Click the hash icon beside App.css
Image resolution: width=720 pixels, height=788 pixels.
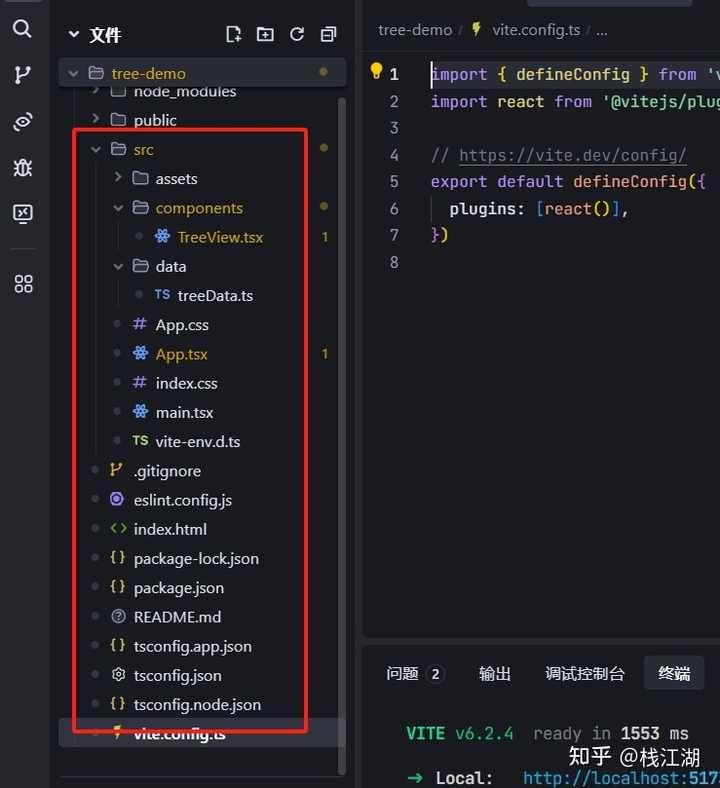140,324
